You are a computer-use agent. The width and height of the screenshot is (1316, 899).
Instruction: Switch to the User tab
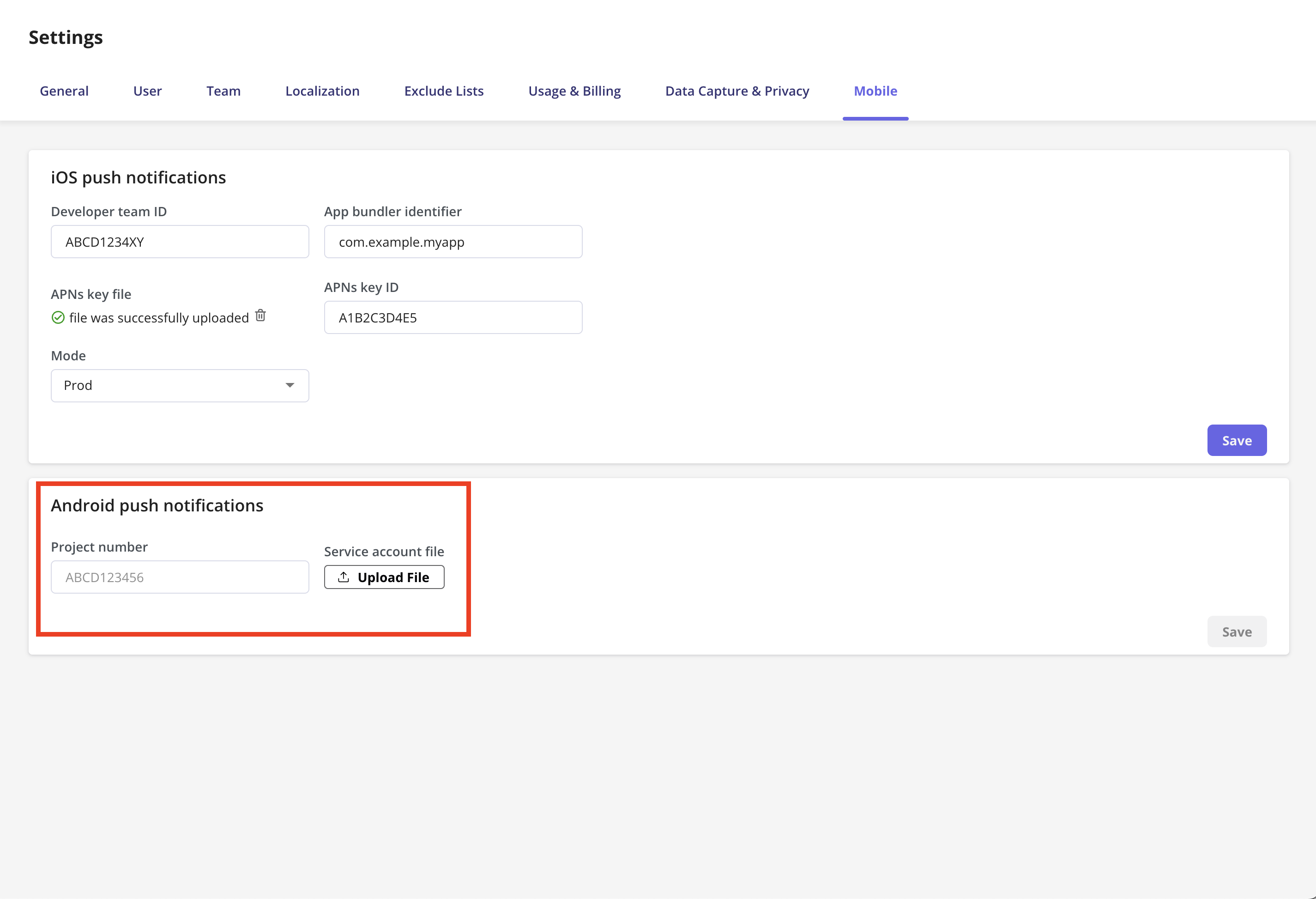click(147, 91)
